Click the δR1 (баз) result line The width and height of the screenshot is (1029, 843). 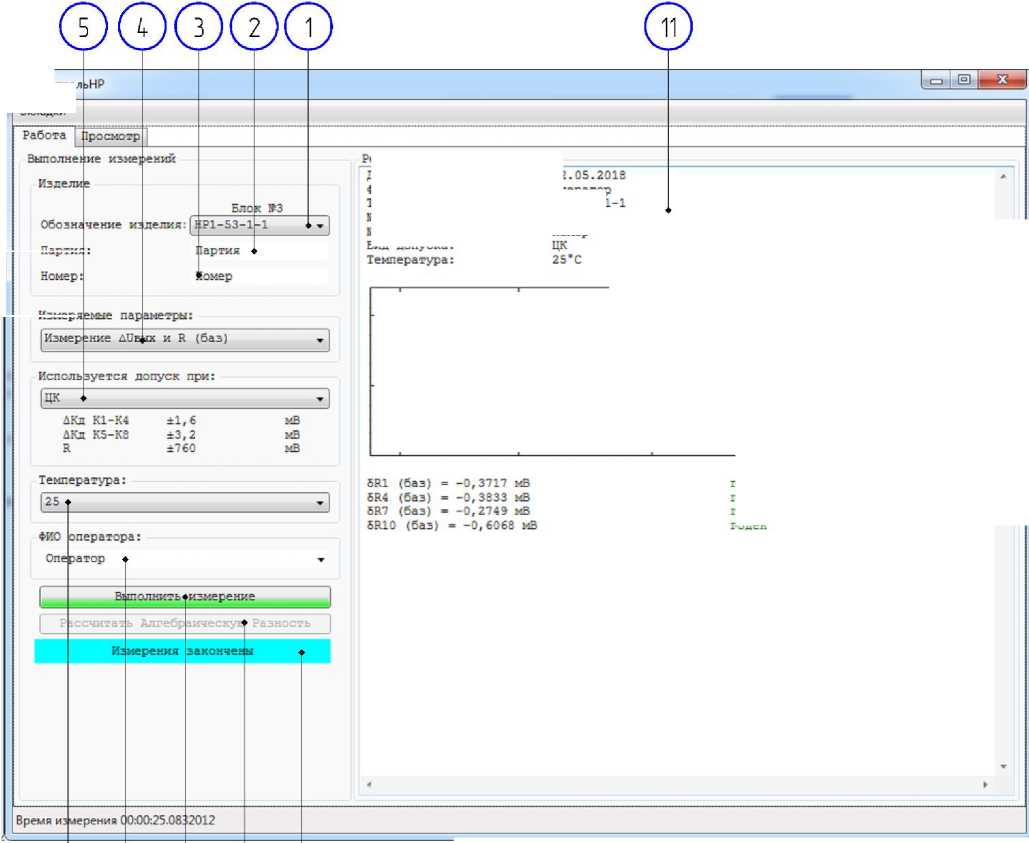[x=451, y=483]
